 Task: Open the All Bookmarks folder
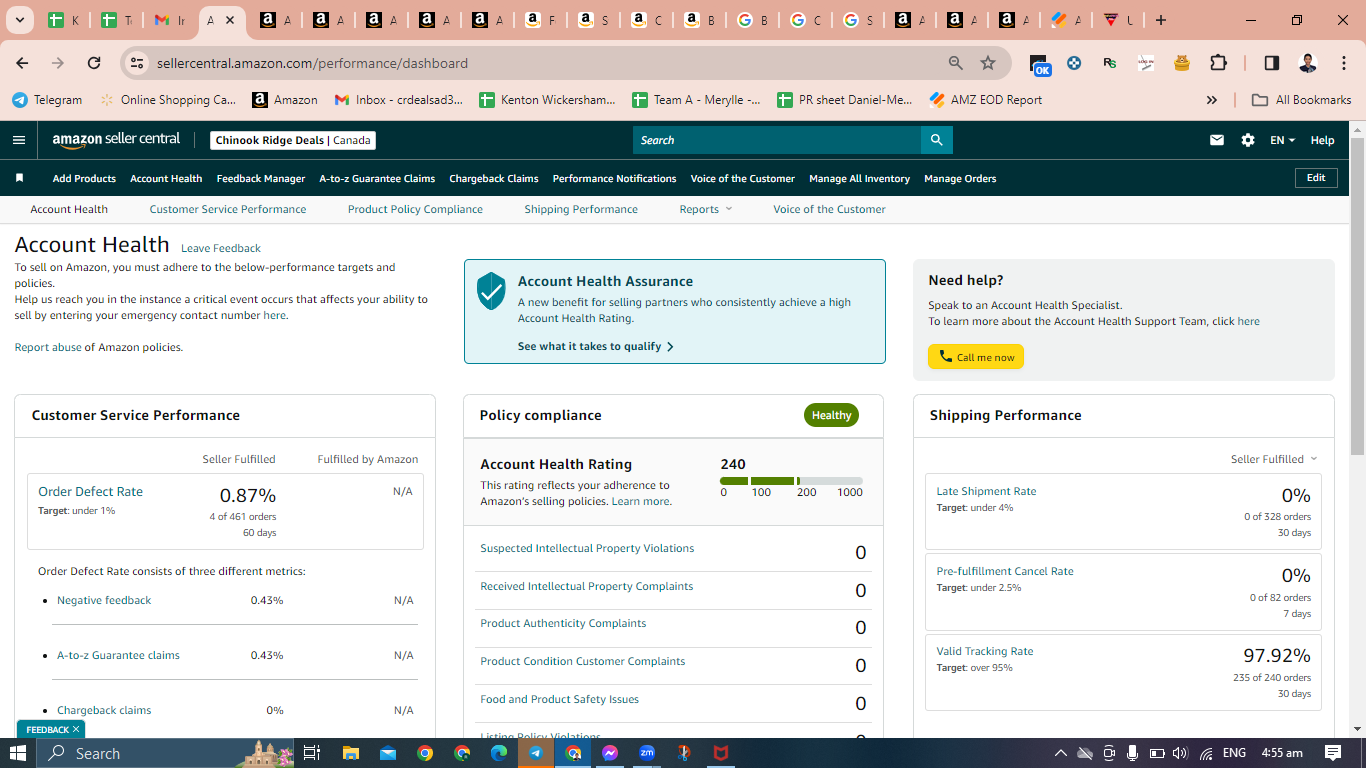(x=1302, y=100)
